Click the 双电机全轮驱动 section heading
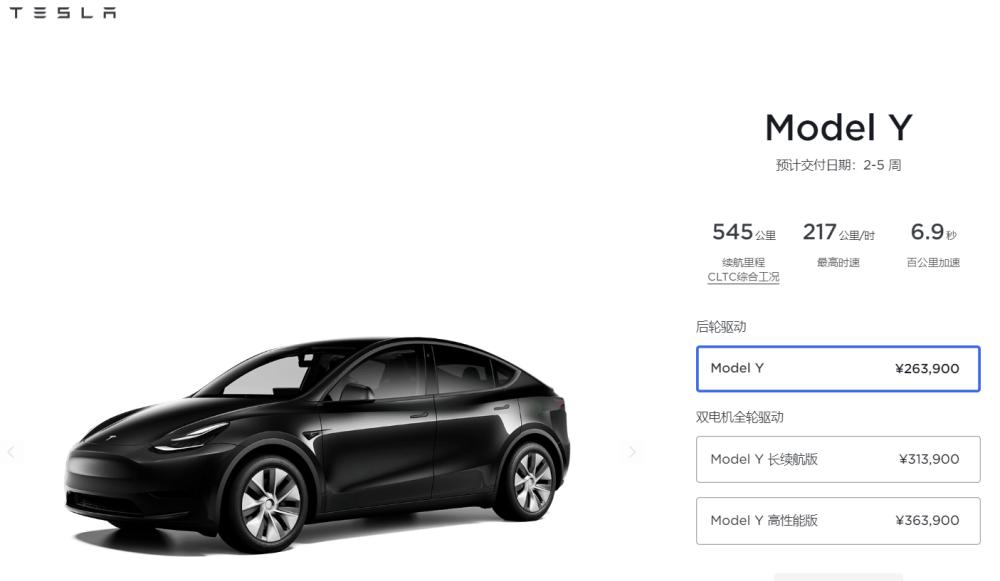The width and height of the screenshot is (1000, 581). (x=739, y=418)
